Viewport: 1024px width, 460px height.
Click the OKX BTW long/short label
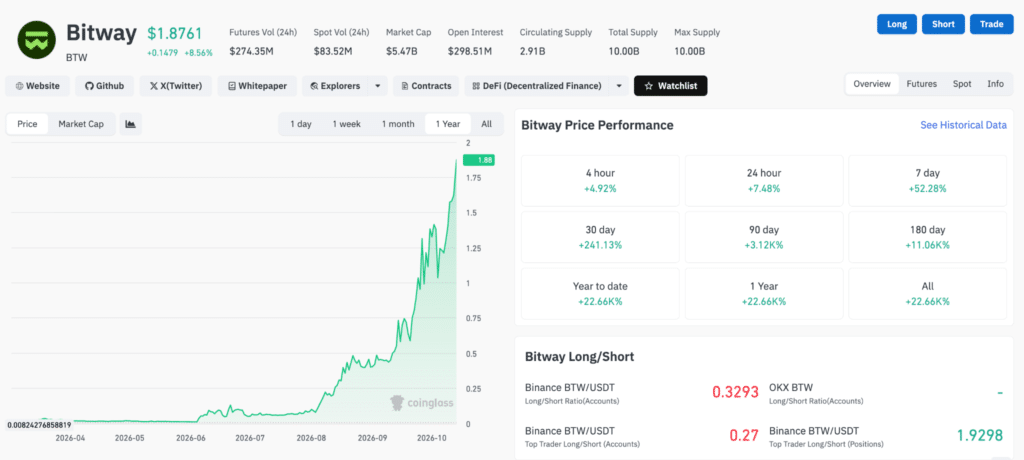click(791, 387)
